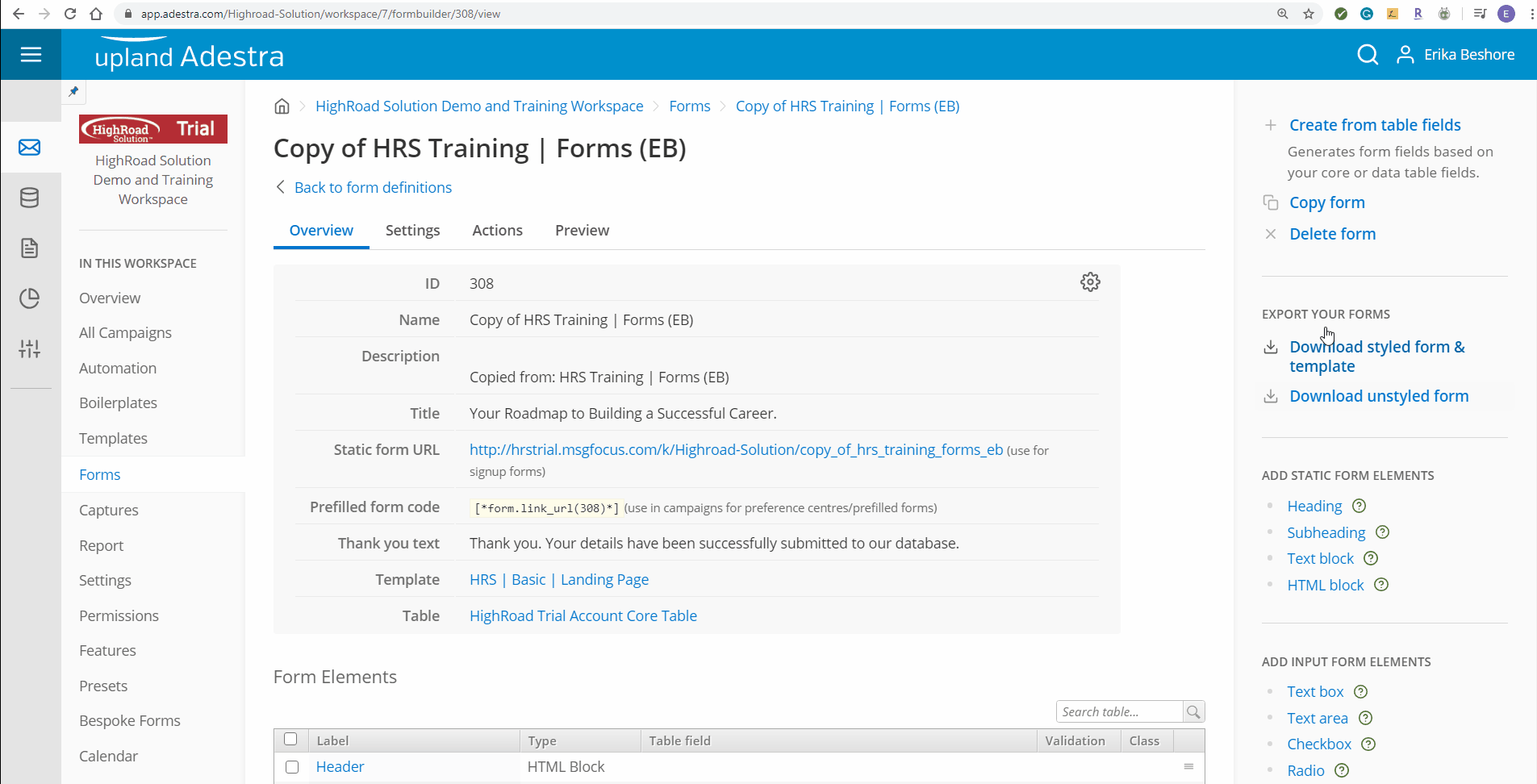
Task: Click the search table magnifier button
Action: [x=1193, y=711]
